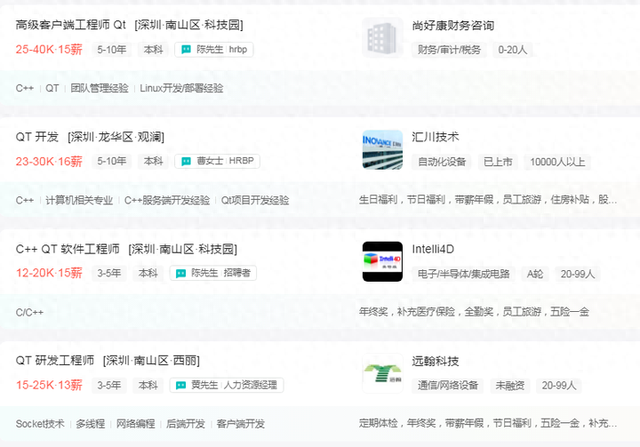640x447 pixels.
Task: Click the 多线程 skill tag
Action: tap(90, 424)
